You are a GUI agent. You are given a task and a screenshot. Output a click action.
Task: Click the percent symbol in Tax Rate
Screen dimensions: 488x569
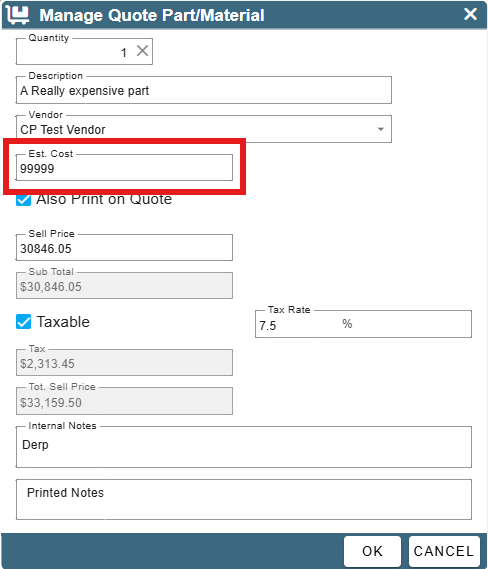tap(347, 324)
